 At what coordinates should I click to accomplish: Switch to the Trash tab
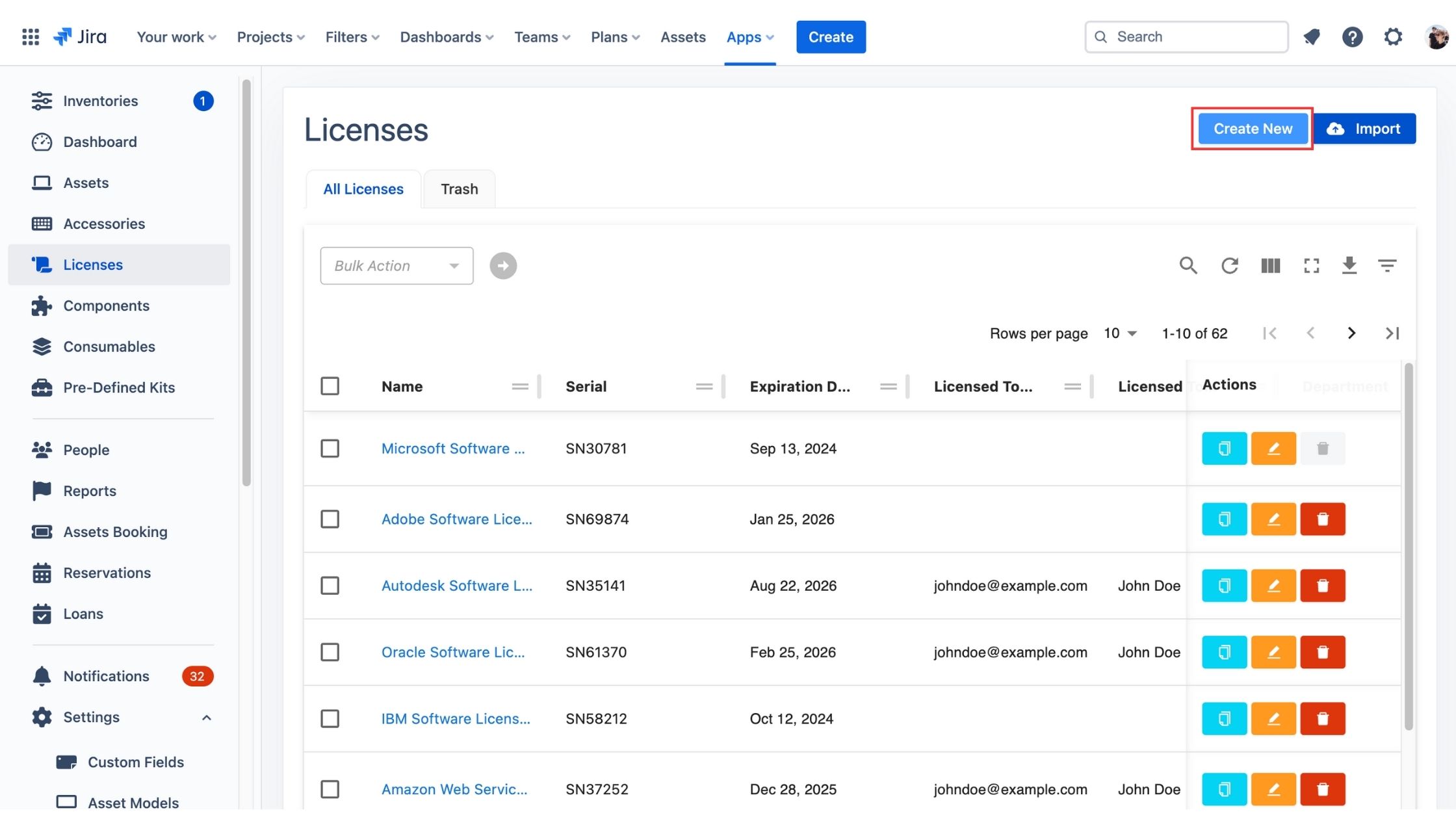(x=459, y=189)
